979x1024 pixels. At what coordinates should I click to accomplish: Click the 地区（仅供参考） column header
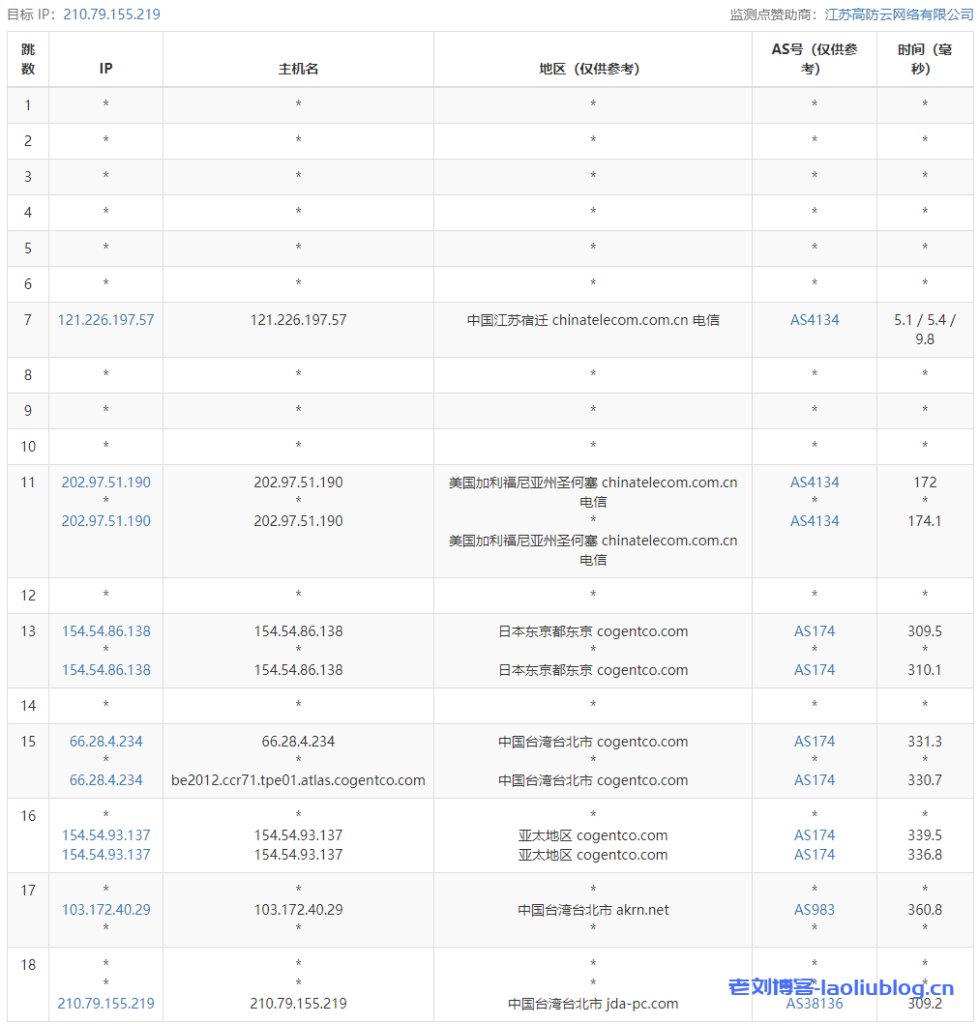593,69
